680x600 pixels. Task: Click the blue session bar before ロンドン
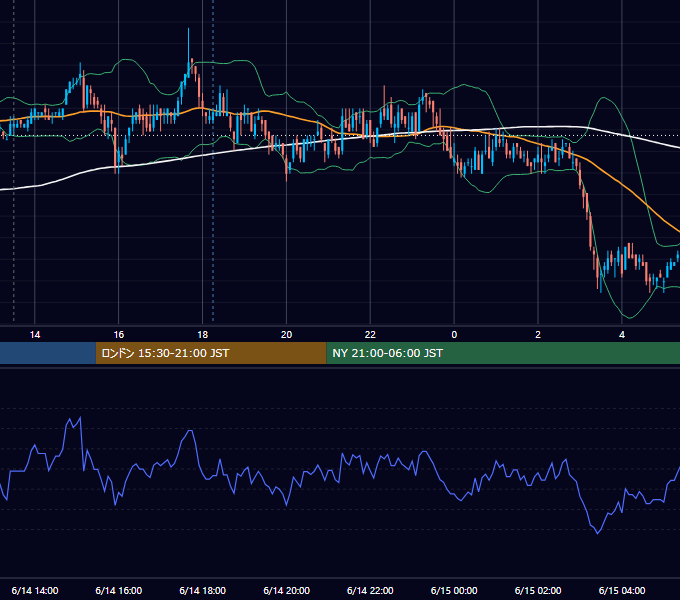tap(48, 353)
